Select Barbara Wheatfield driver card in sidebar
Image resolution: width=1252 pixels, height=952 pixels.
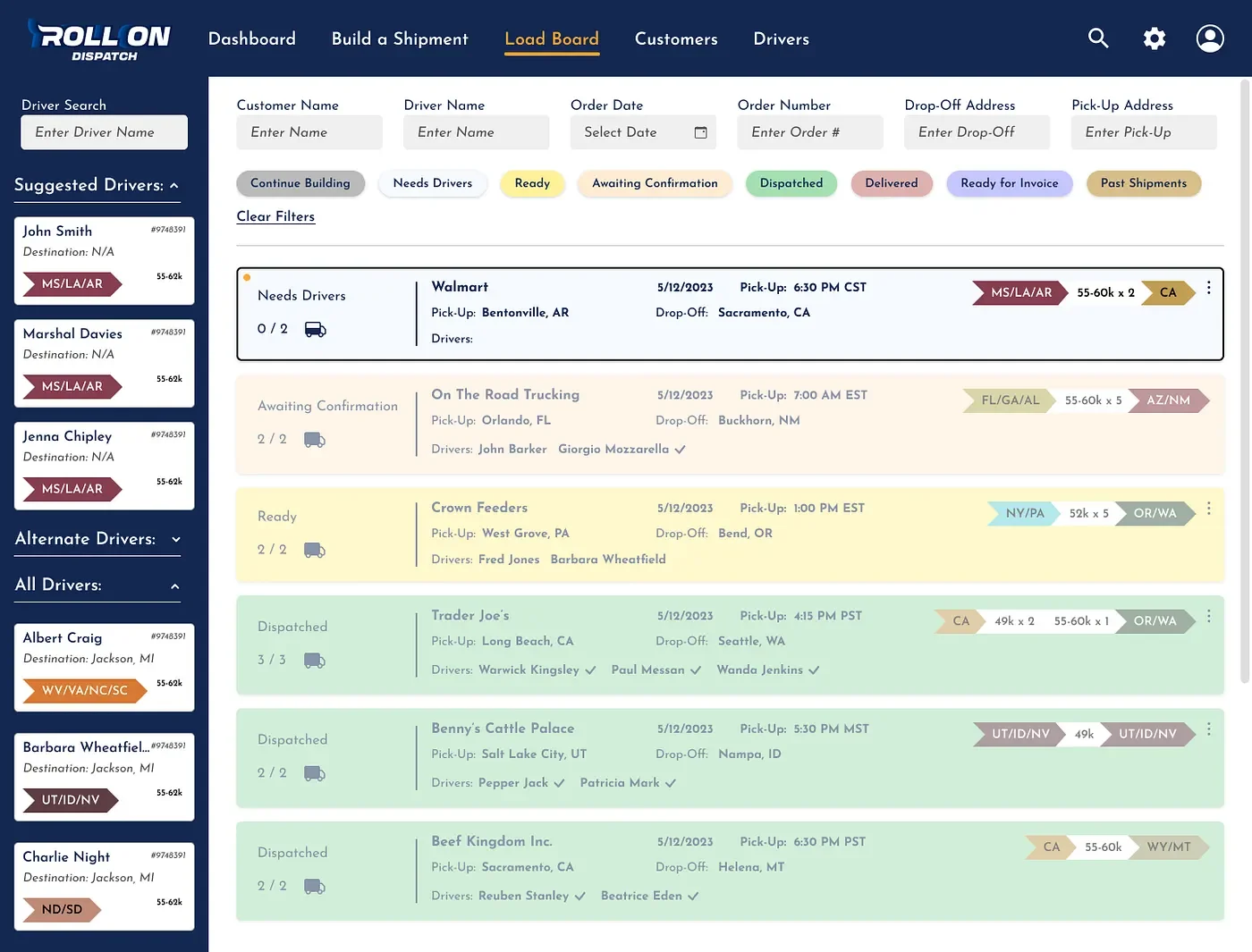[105, 777]
